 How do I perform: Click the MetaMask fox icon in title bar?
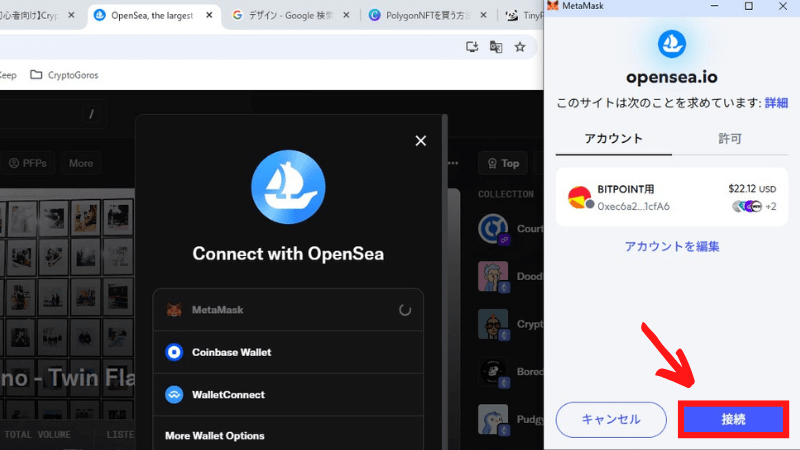[x=553, y=6]
